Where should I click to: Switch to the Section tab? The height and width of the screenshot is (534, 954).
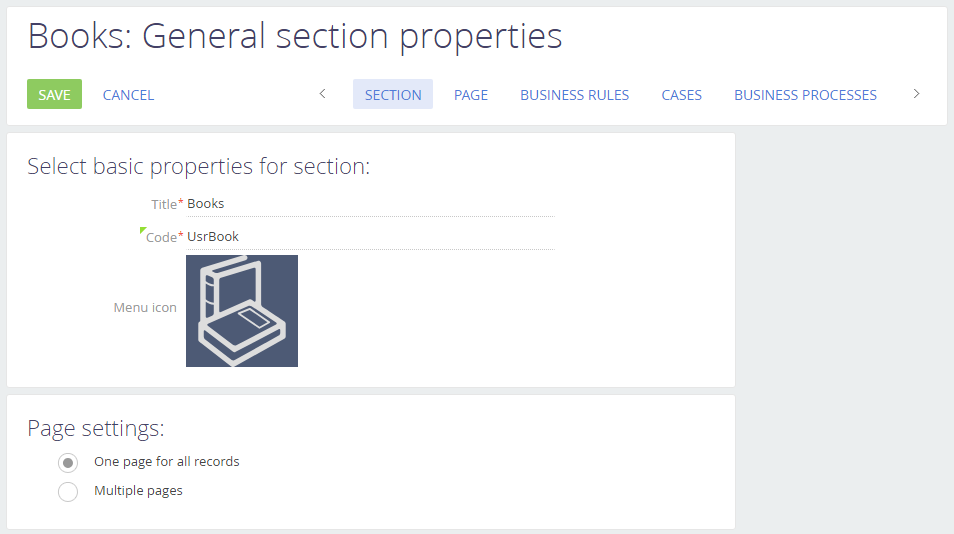coord(393,95)
